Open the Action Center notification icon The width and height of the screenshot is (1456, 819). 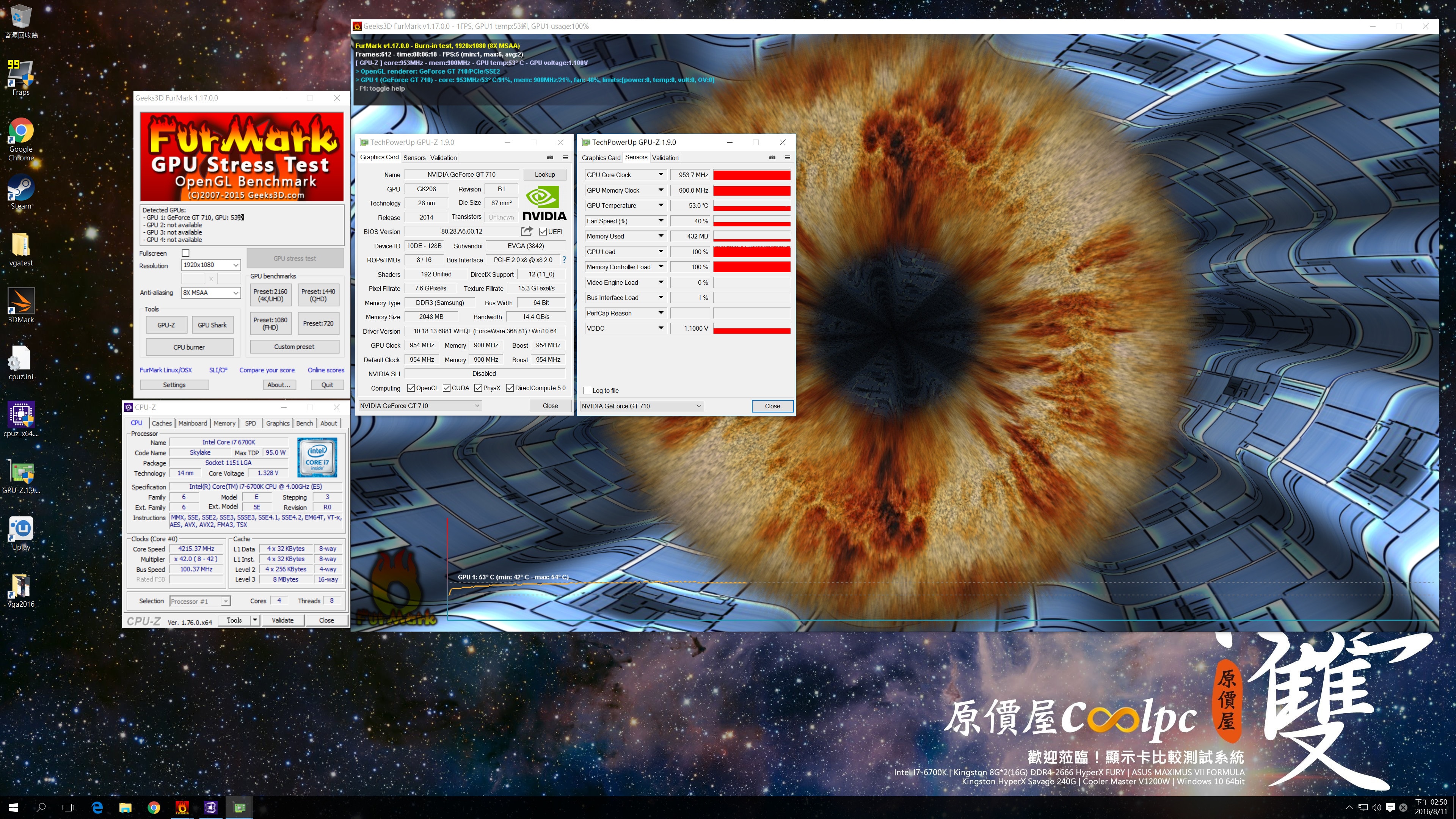pyautogui.click(x=1390, y=808)
